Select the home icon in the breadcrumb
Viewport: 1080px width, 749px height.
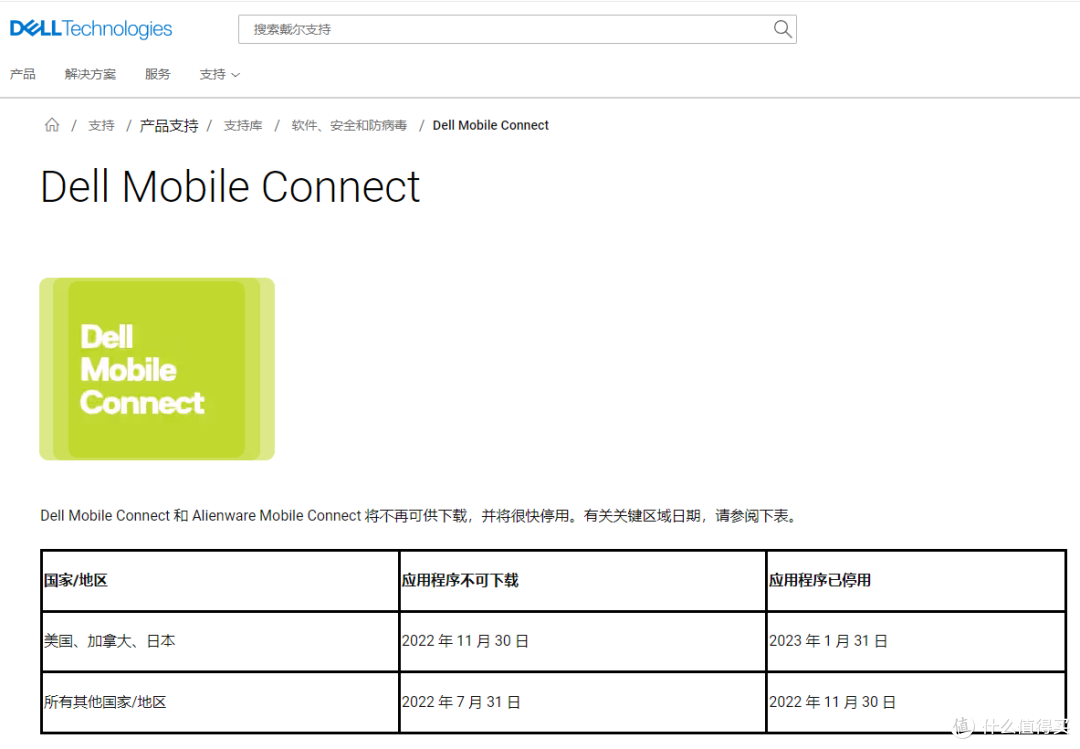[52, 124]
